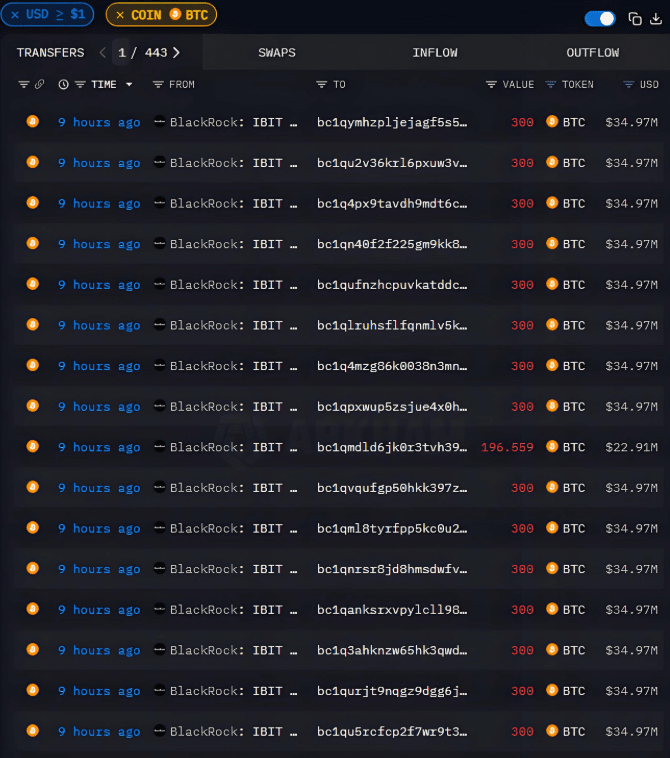Open the TIME column filter icon

tap(80, 85)
